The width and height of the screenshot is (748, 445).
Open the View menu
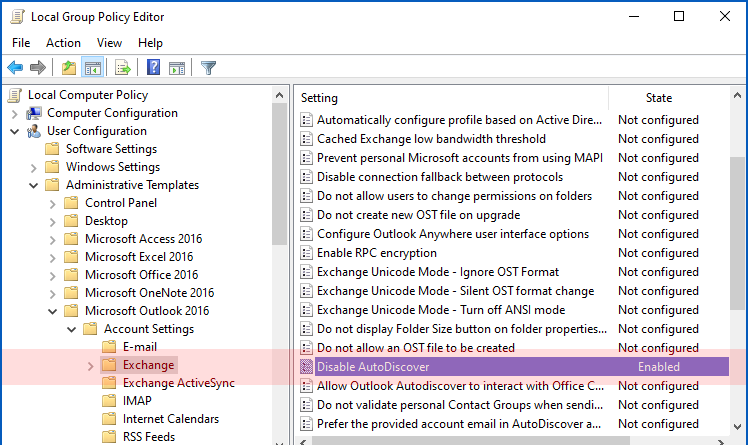tap(109, 43)
